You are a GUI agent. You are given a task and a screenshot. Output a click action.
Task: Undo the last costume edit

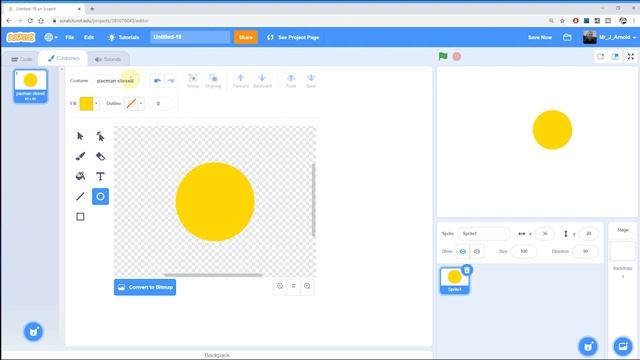coord(157,80)
